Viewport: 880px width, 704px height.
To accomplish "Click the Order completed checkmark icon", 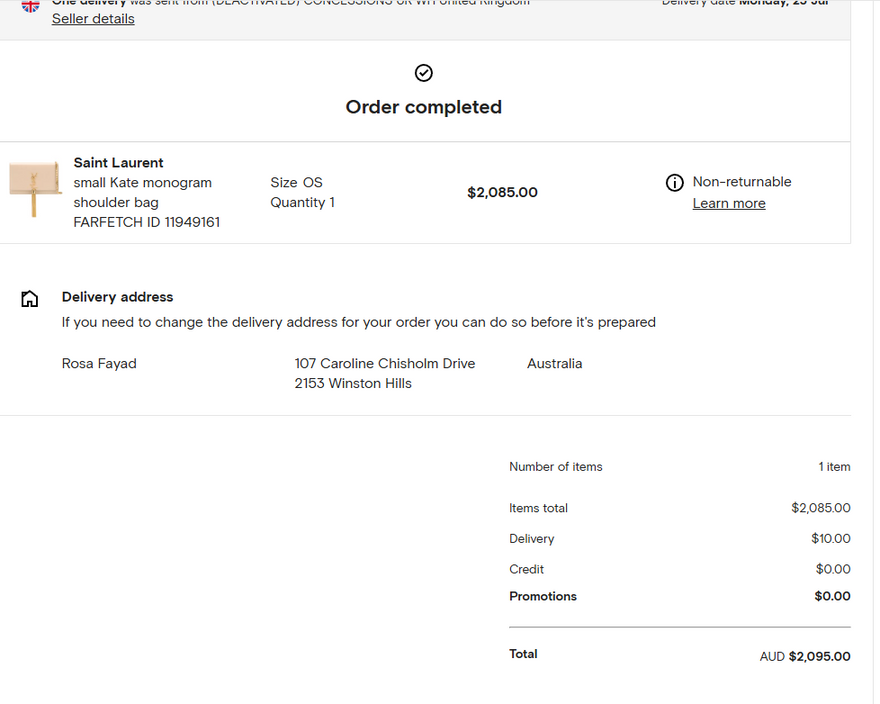I will point(424,73).
